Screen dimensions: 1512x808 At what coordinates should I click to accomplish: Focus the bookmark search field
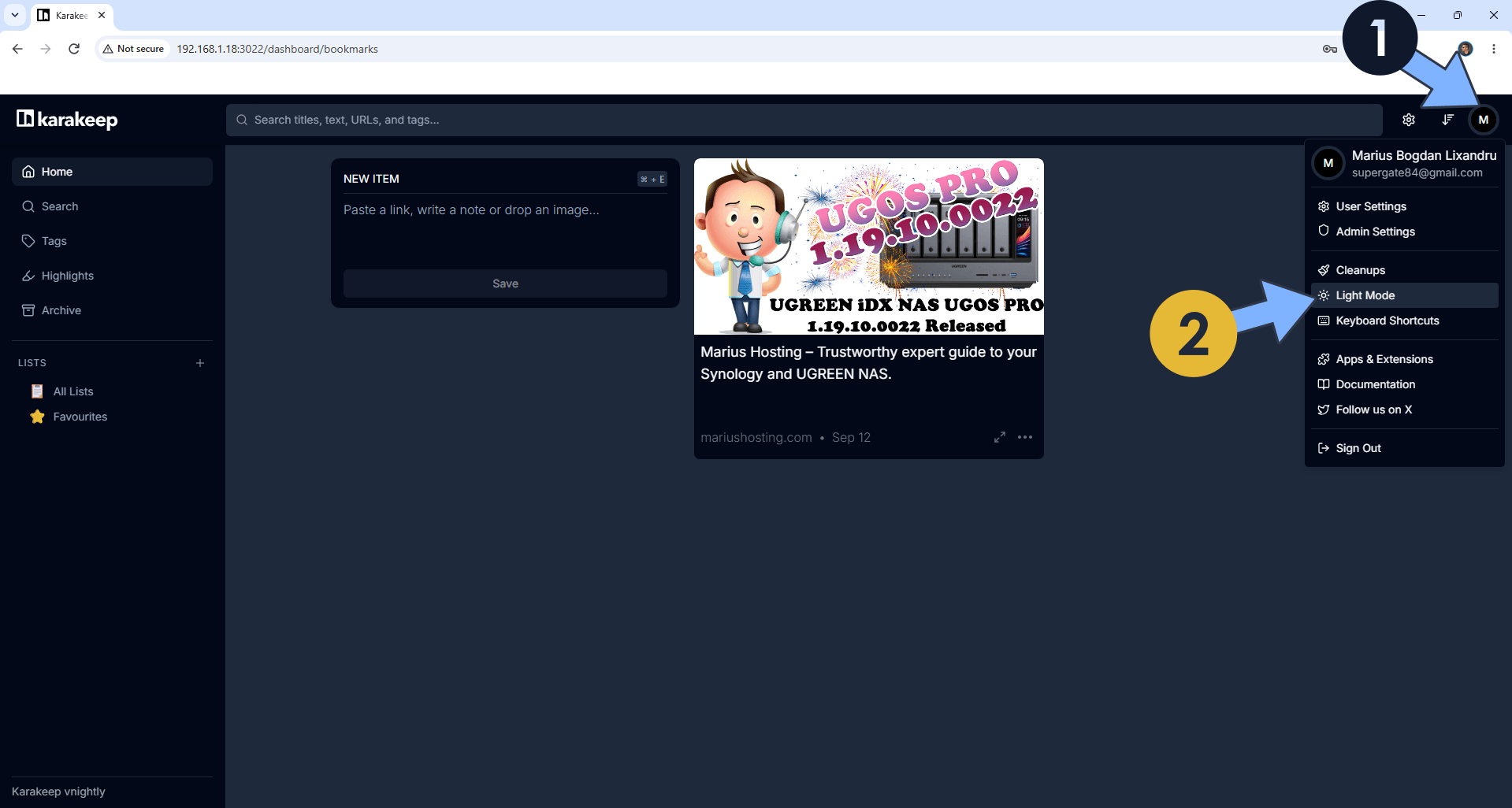click(804, 120)
